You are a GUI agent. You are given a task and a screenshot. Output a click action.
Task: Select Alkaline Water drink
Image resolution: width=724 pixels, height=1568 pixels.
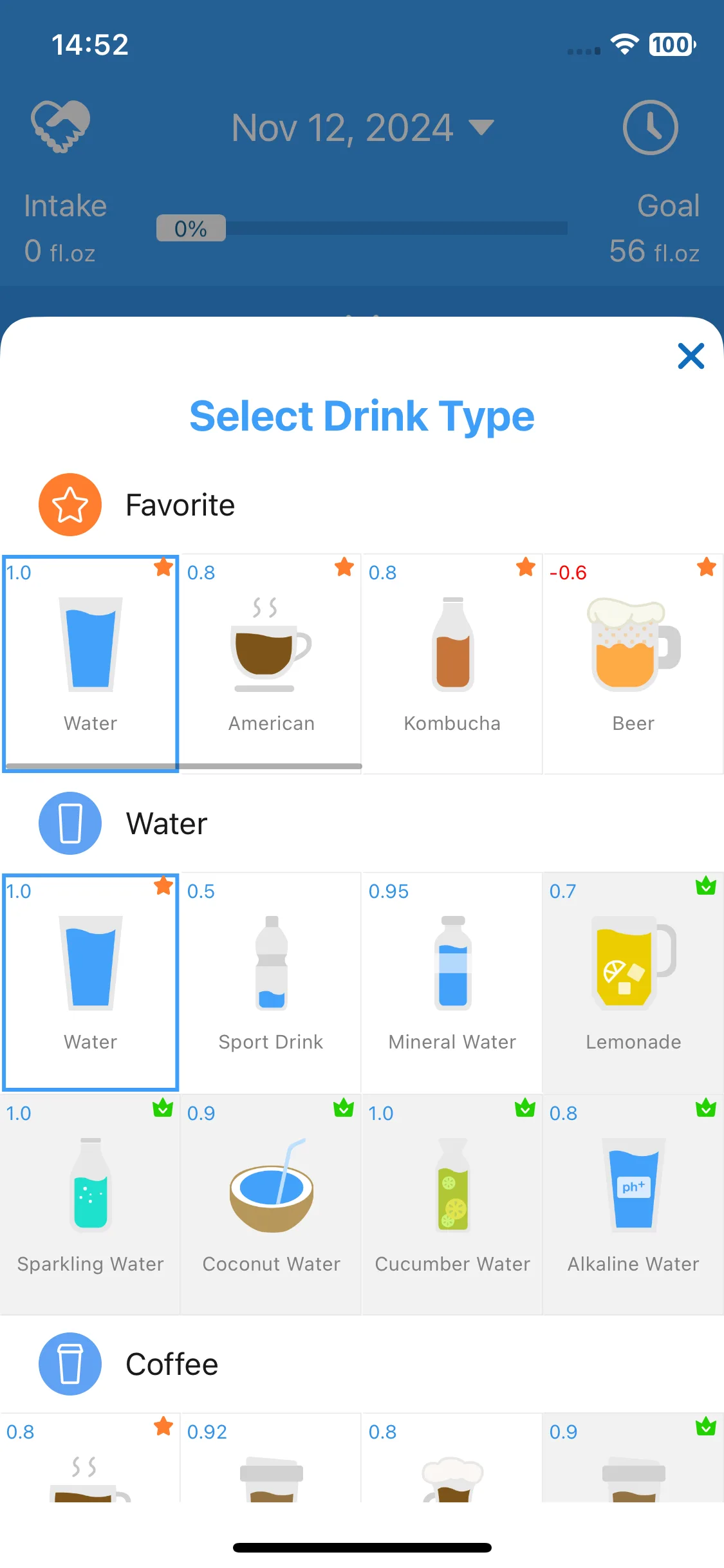tap(633, 1204)
